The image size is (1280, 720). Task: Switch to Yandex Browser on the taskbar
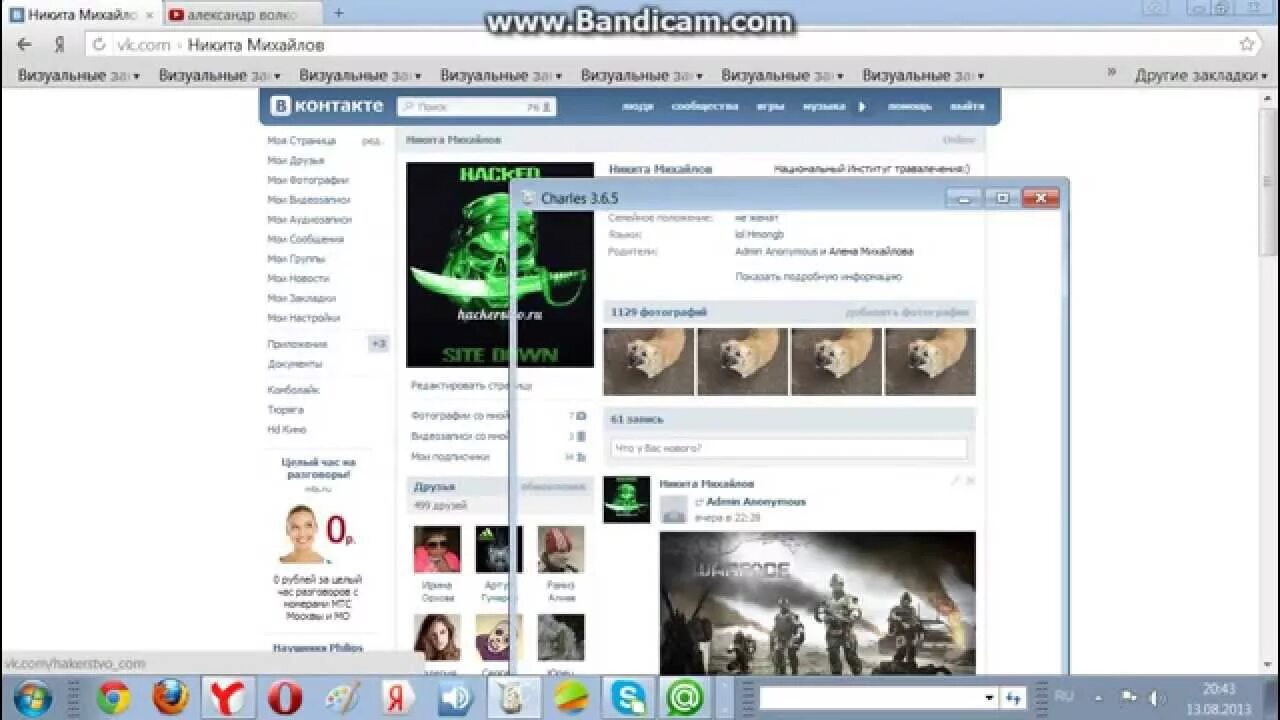[228, 697]
